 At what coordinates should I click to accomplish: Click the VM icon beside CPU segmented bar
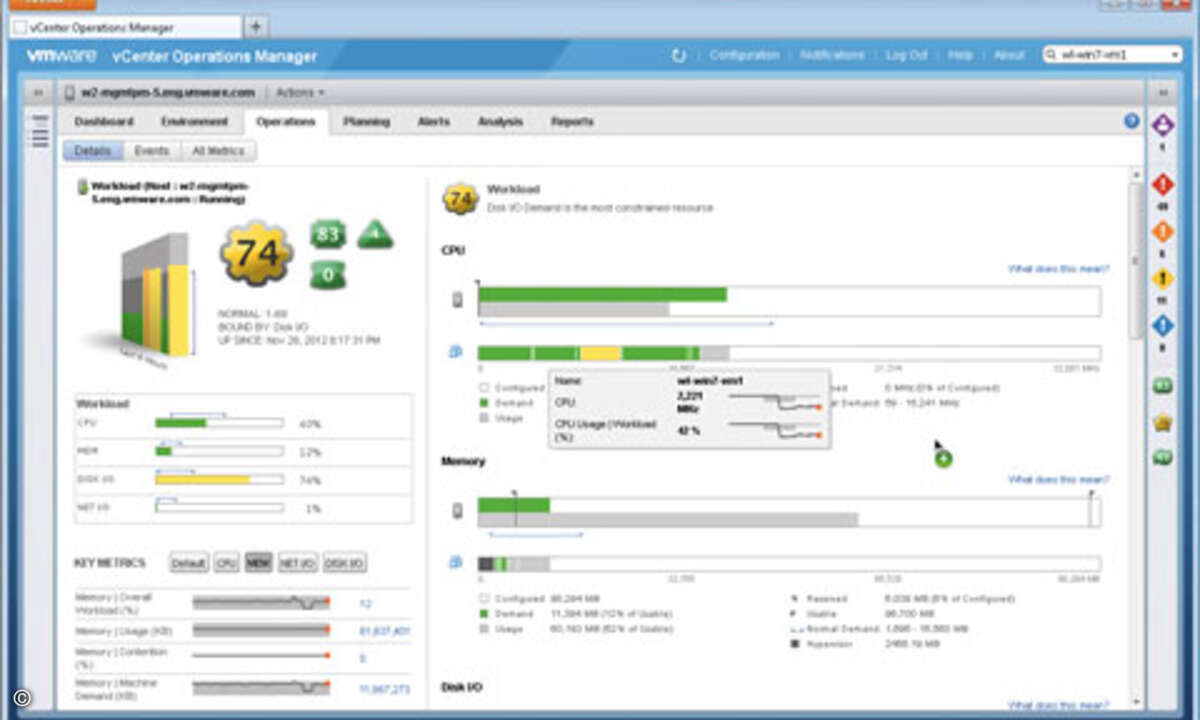pyautogui.click(x=456, y=352)
